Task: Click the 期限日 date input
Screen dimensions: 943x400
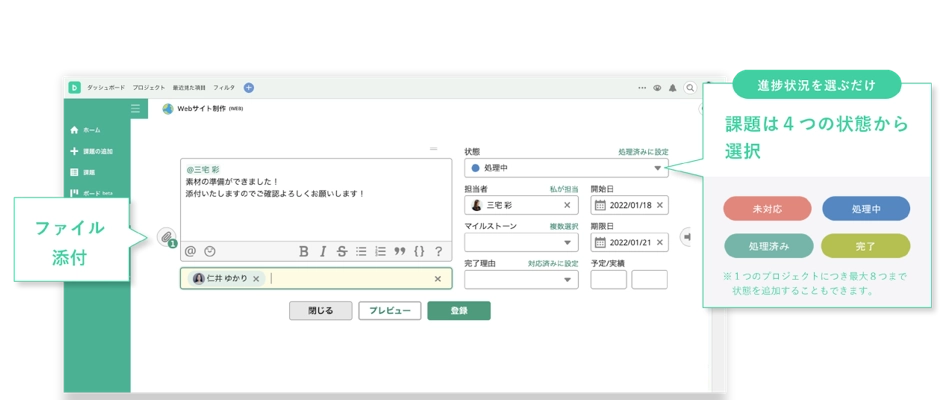Action: tap(630, 242)
